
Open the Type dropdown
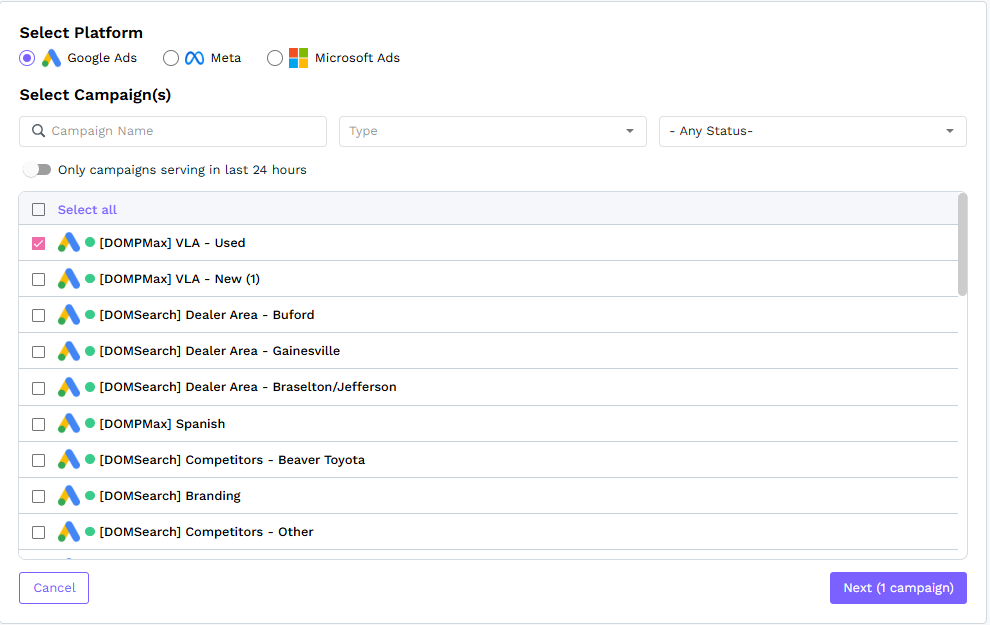point(493,131)
